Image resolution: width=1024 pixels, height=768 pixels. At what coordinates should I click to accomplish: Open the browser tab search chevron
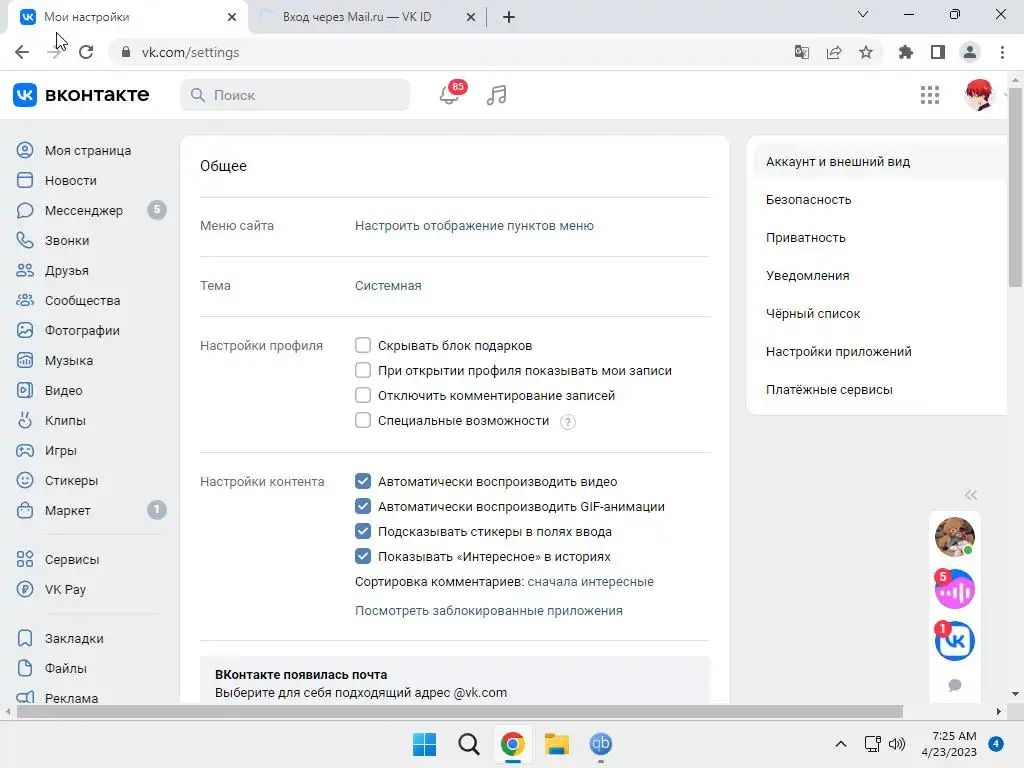point(863,14)
